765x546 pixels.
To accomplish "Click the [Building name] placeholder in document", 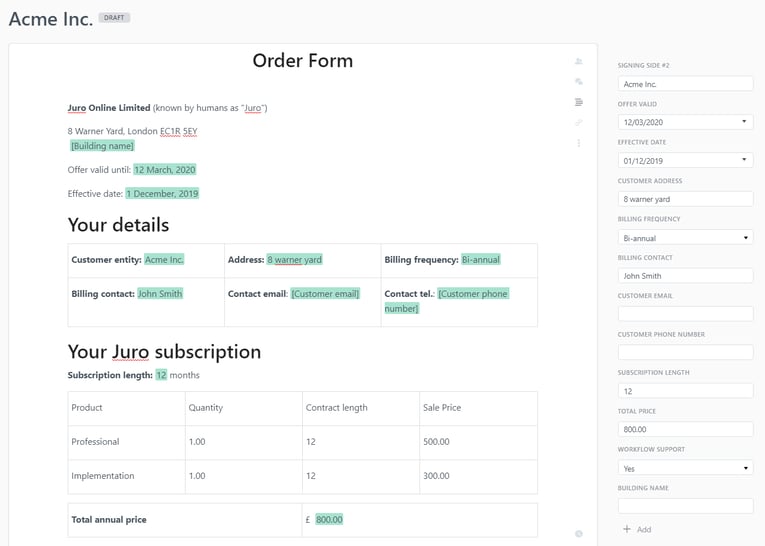I will coord(102,146).
